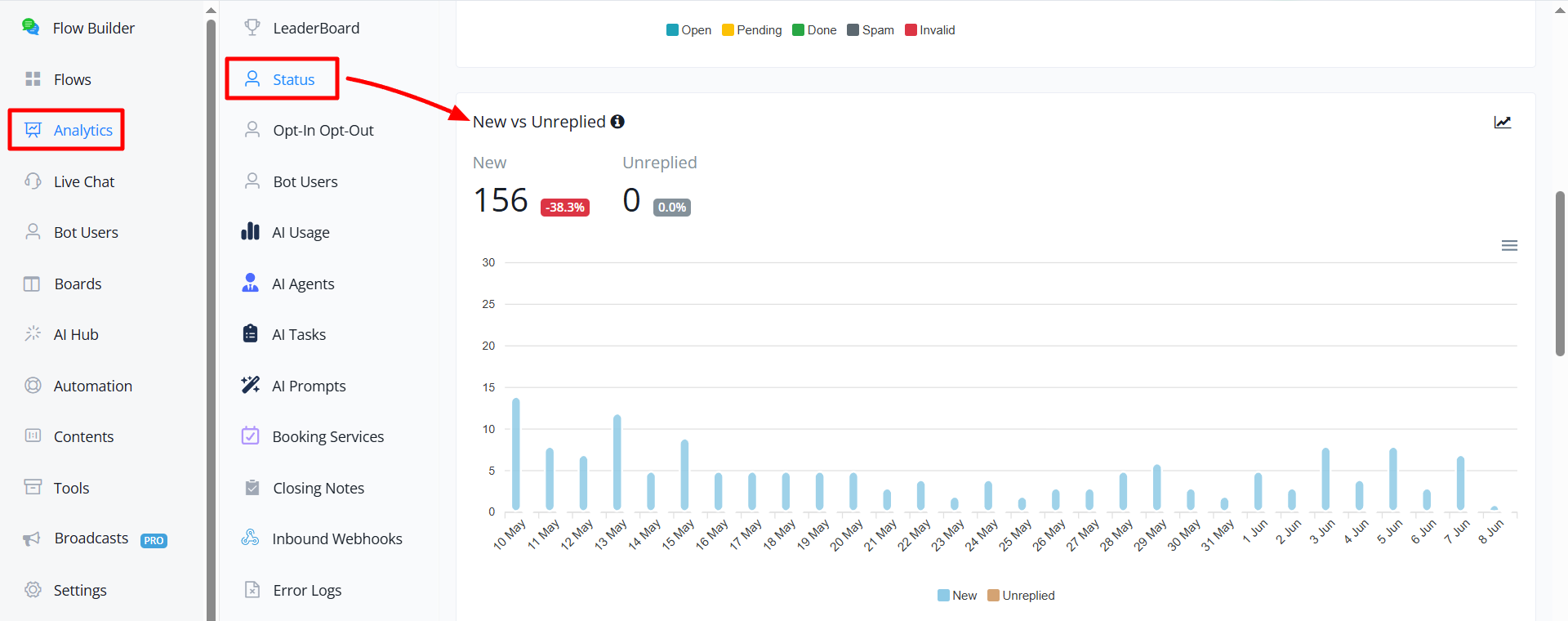Click the page vertical scrollbar thumb
Image resolution: width=1568 pixels, height=621 pixels.
pyautogui.click(x=1561, y=274)
